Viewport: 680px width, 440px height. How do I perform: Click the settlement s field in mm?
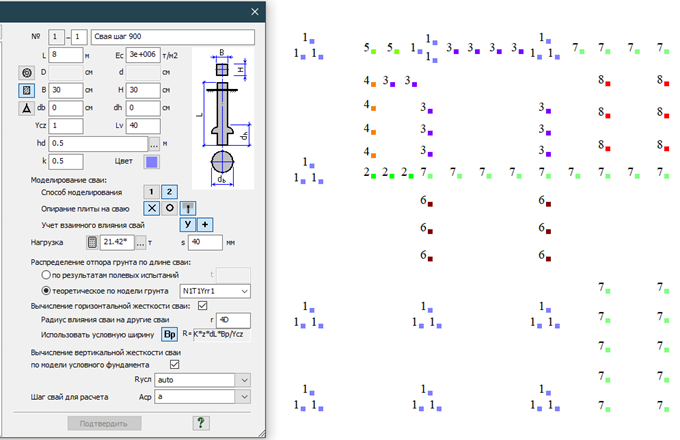click(205, 242)
